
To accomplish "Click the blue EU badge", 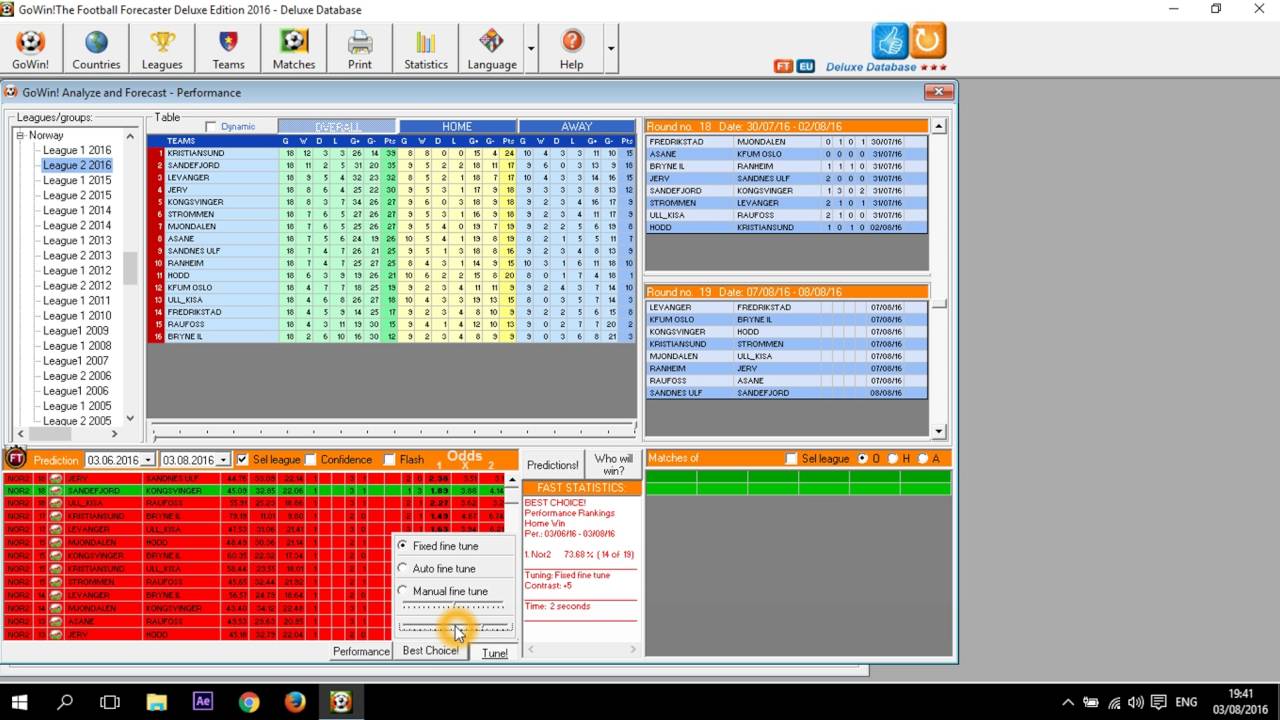I will [806, 66].
